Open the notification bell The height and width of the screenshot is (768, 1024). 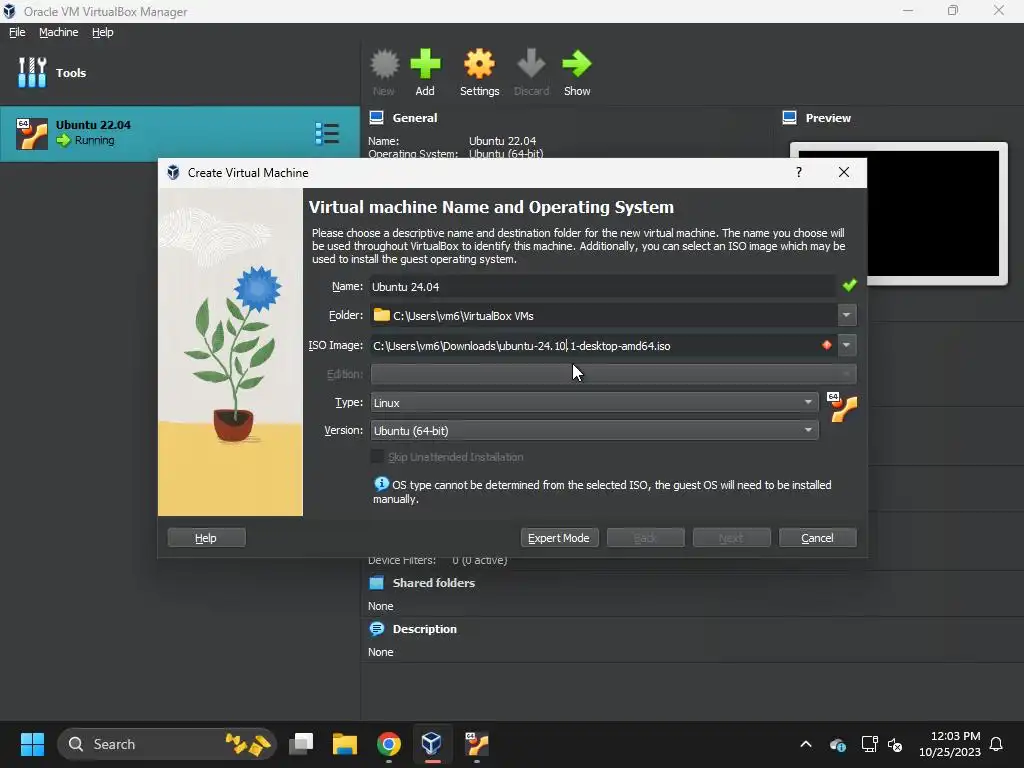[x=996, y=744]
